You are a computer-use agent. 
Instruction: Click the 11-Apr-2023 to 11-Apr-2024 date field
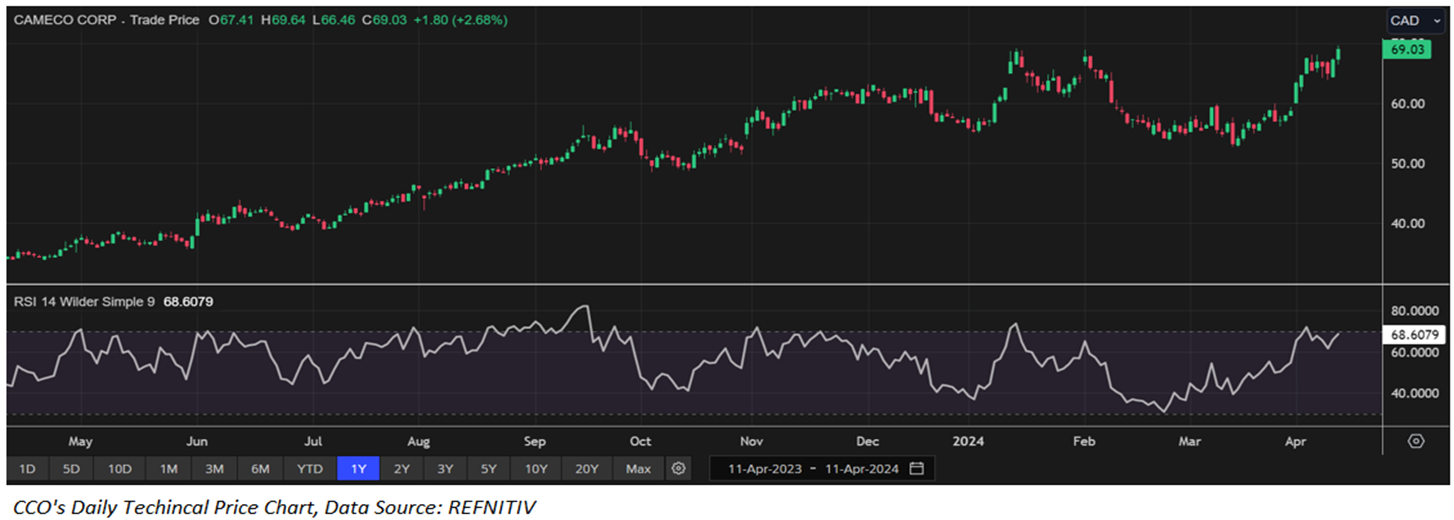pyautogui.click(x=812, y=468)
